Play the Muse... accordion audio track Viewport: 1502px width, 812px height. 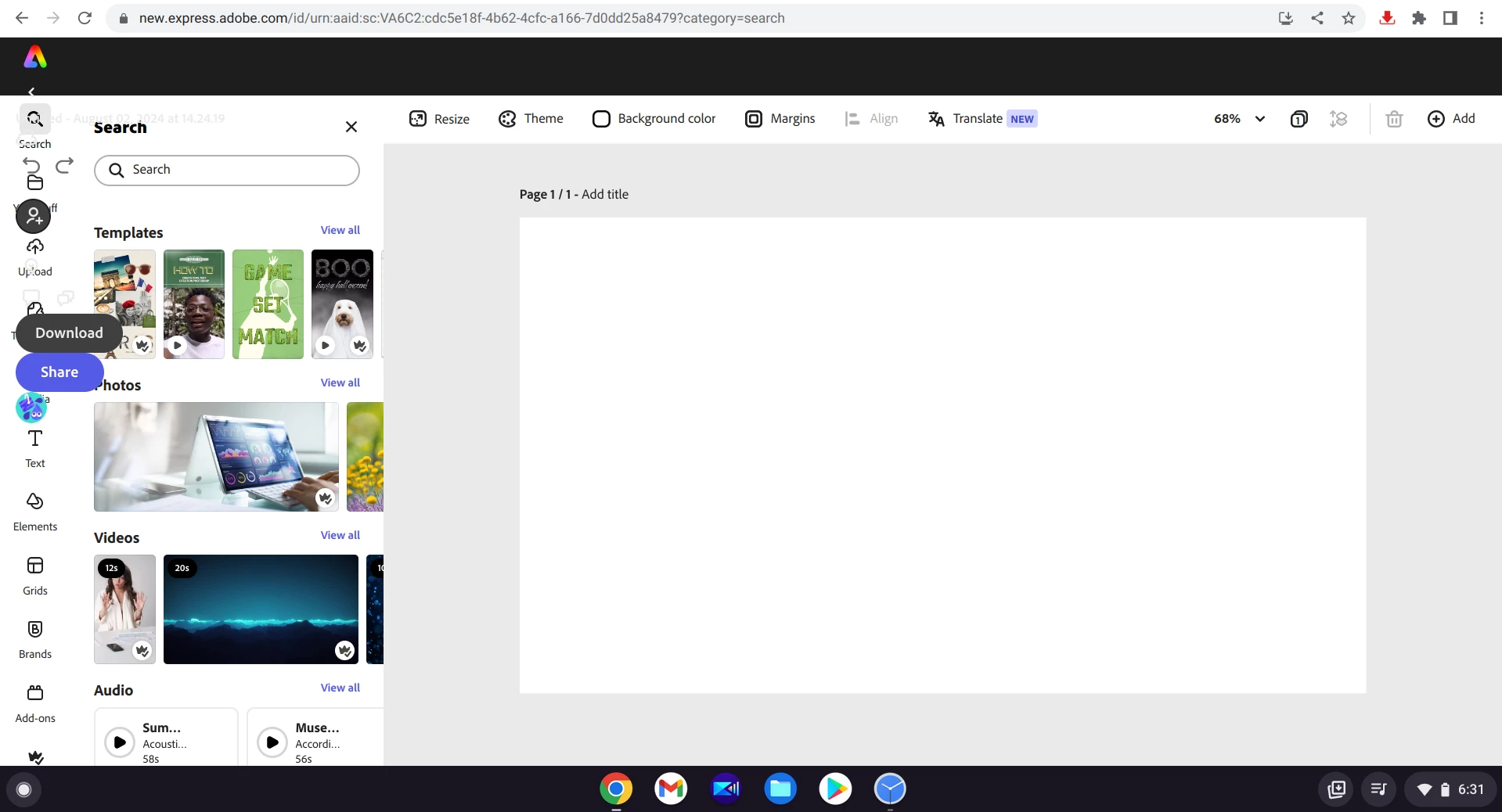pos(272,742)
